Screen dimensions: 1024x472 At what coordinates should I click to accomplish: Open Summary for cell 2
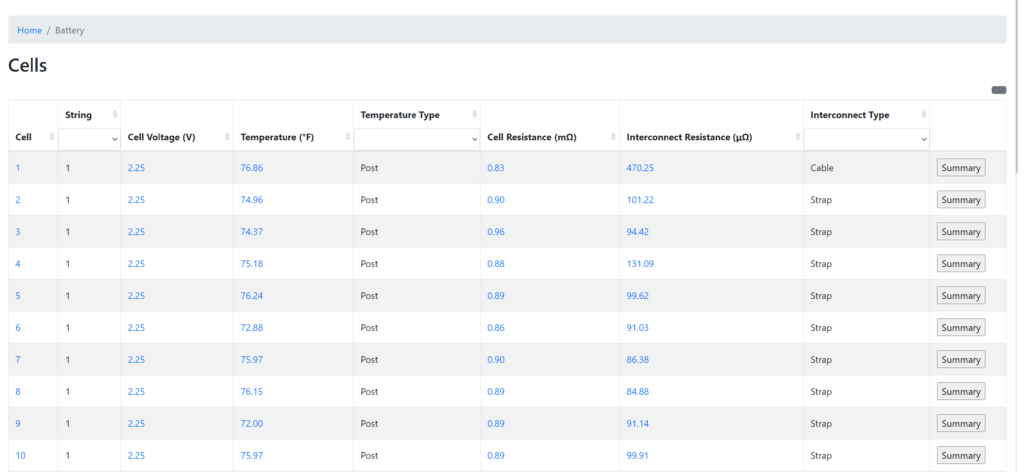(x=961, y=200)
